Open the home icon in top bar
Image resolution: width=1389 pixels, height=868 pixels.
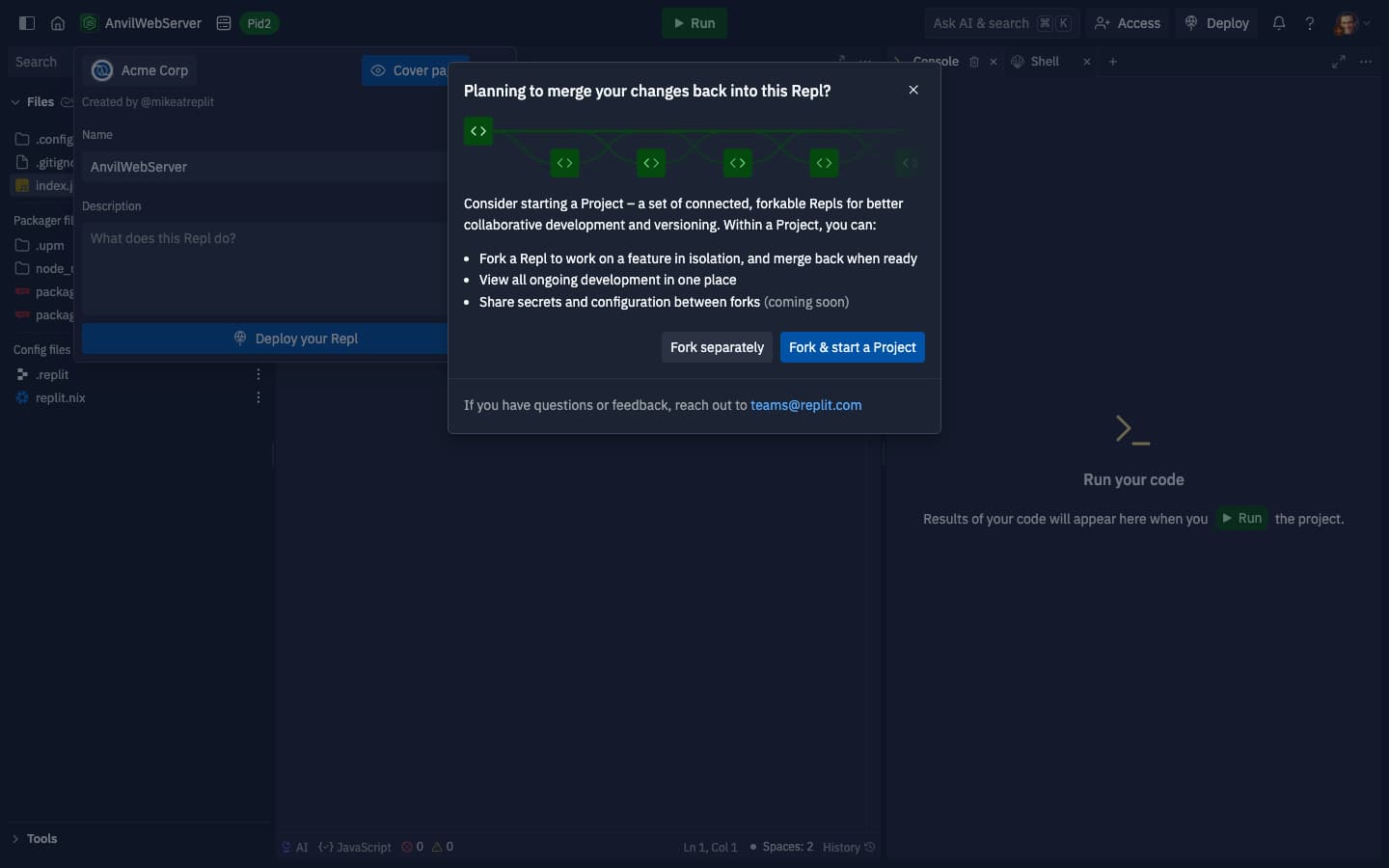click(x=57, y=23)
